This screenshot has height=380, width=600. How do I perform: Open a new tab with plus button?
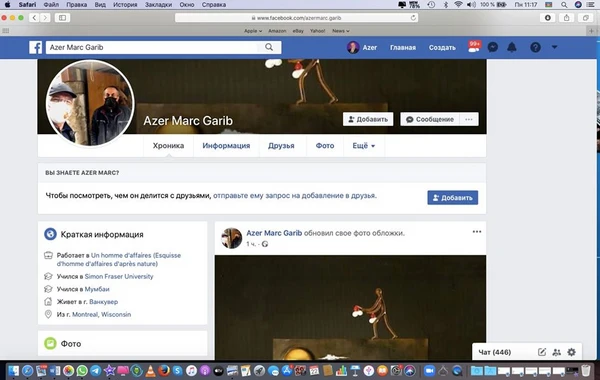[592, 31]
